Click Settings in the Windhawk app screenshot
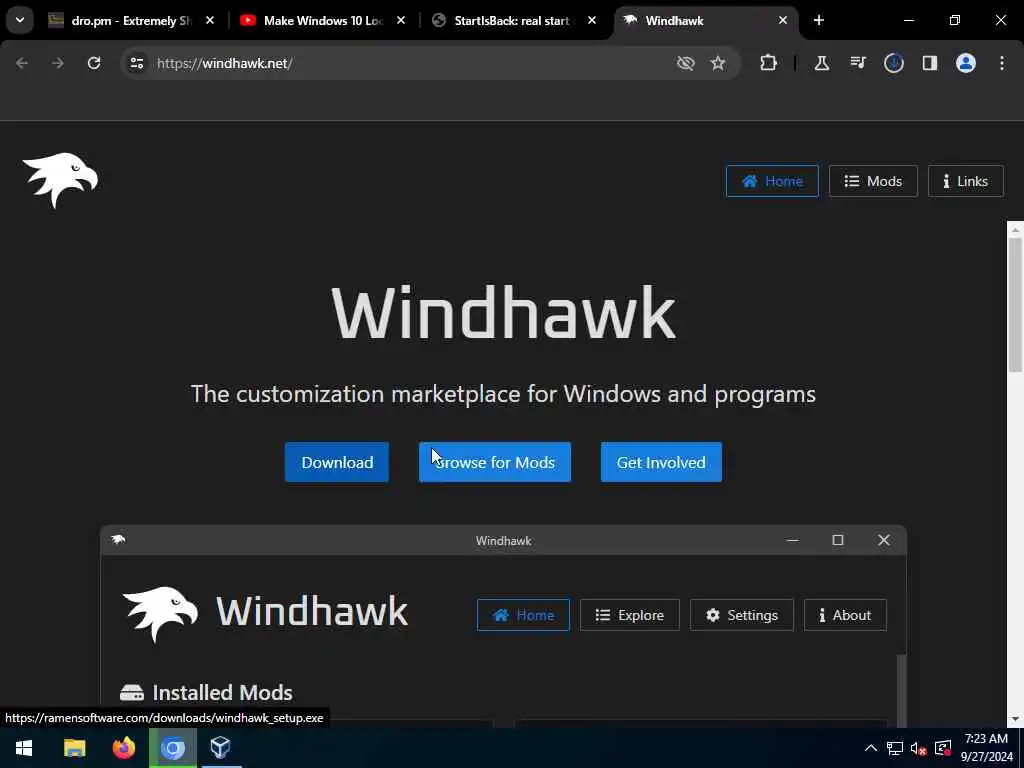 742,615
